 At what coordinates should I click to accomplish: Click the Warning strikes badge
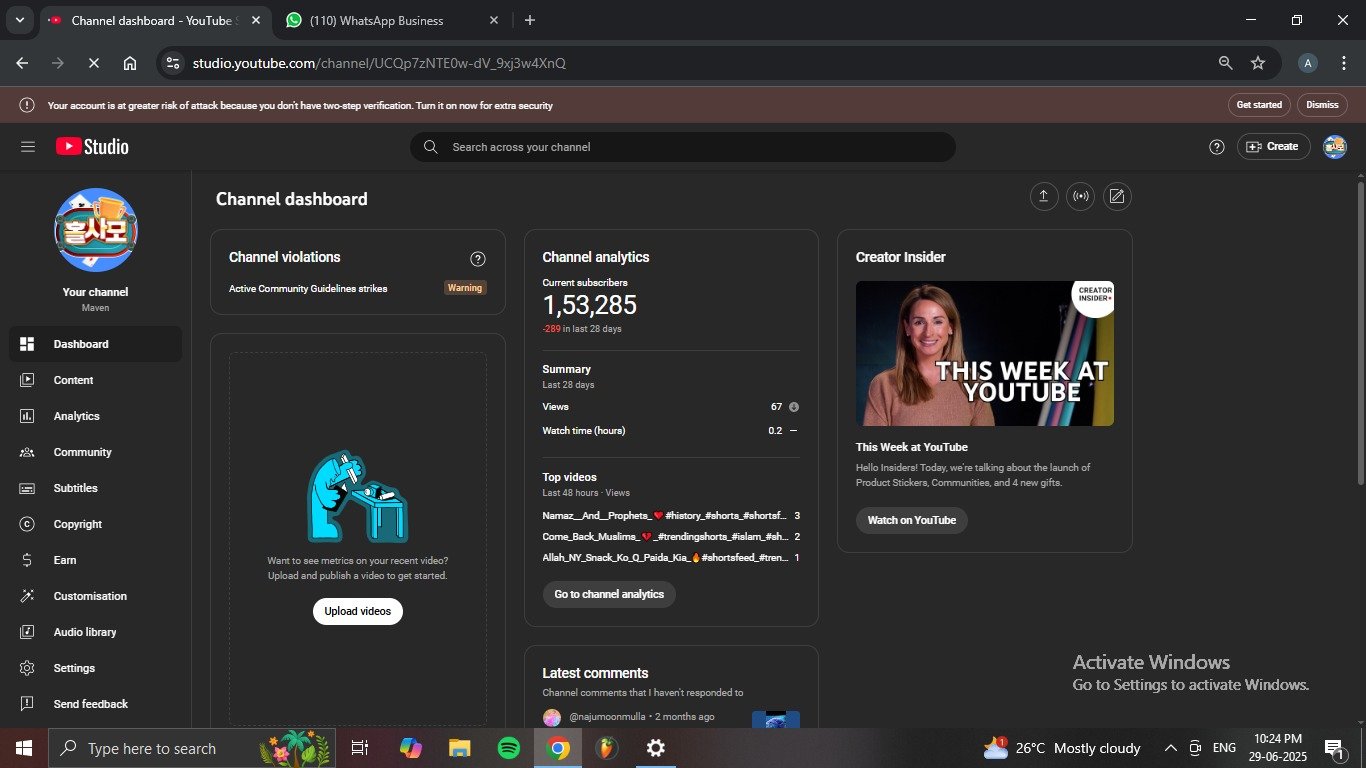coord(465,288)
